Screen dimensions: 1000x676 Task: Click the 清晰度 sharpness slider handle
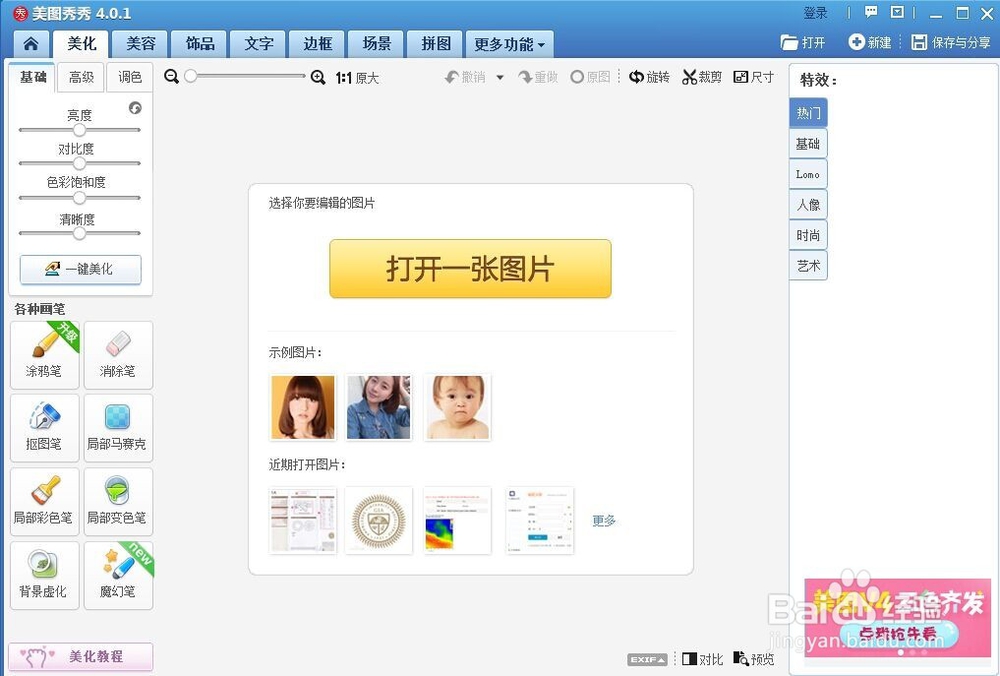pos(79,233)
